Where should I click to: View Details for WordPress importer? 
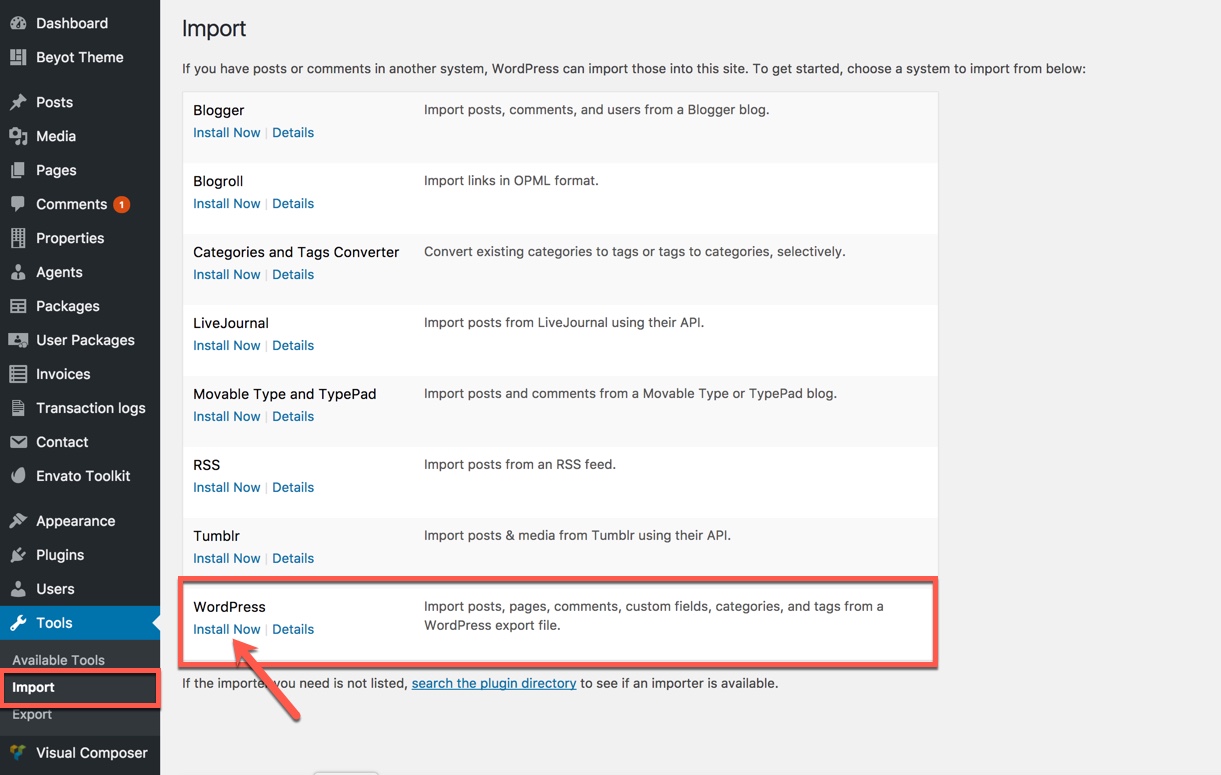(293, 629)
